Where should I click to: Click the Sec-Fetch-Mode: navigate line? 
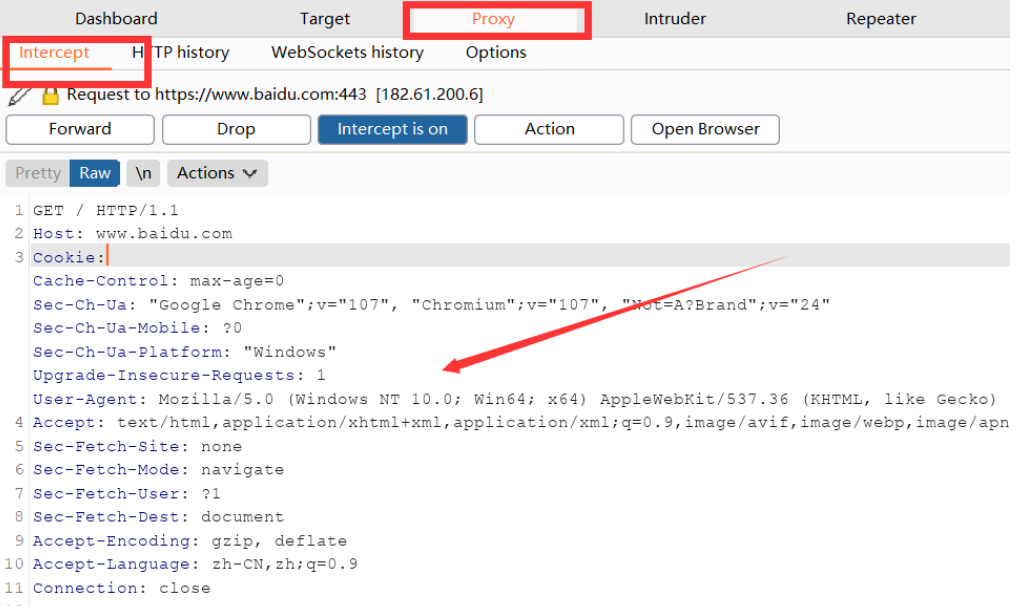coord(158,470)
